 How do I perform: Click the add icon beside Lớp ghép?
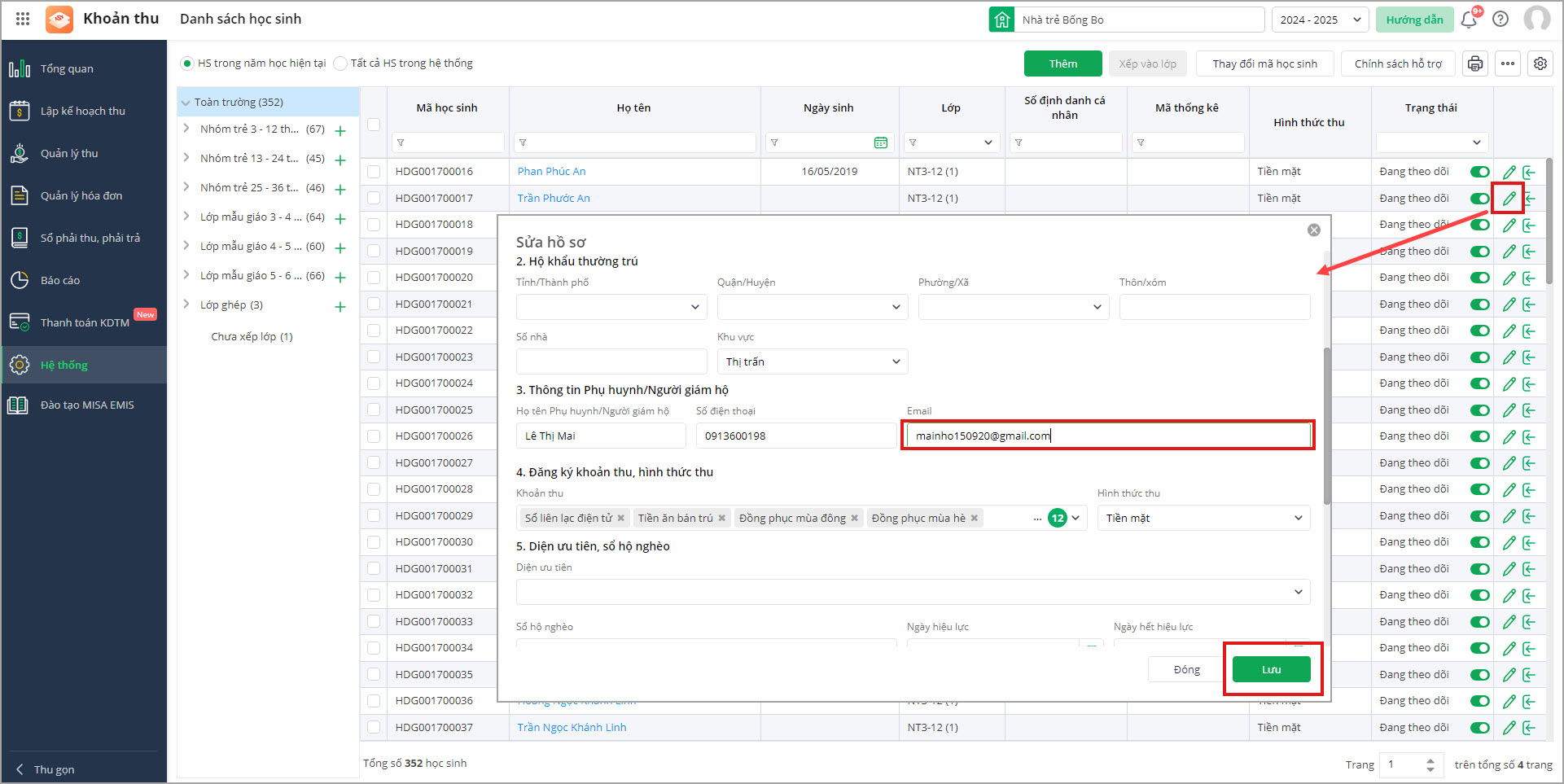point(340,307)
